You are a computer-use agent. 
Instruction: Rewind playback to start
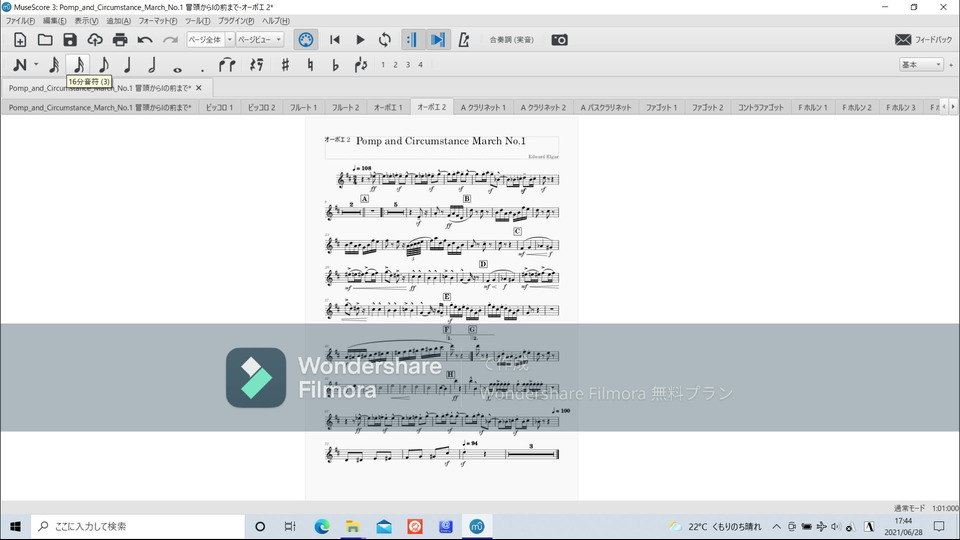334,40
